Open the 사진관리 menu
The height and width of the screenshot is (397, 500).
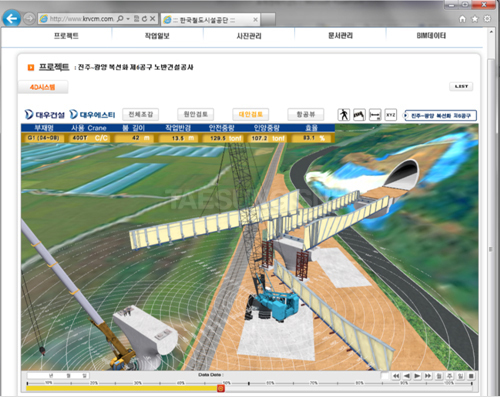249,36
